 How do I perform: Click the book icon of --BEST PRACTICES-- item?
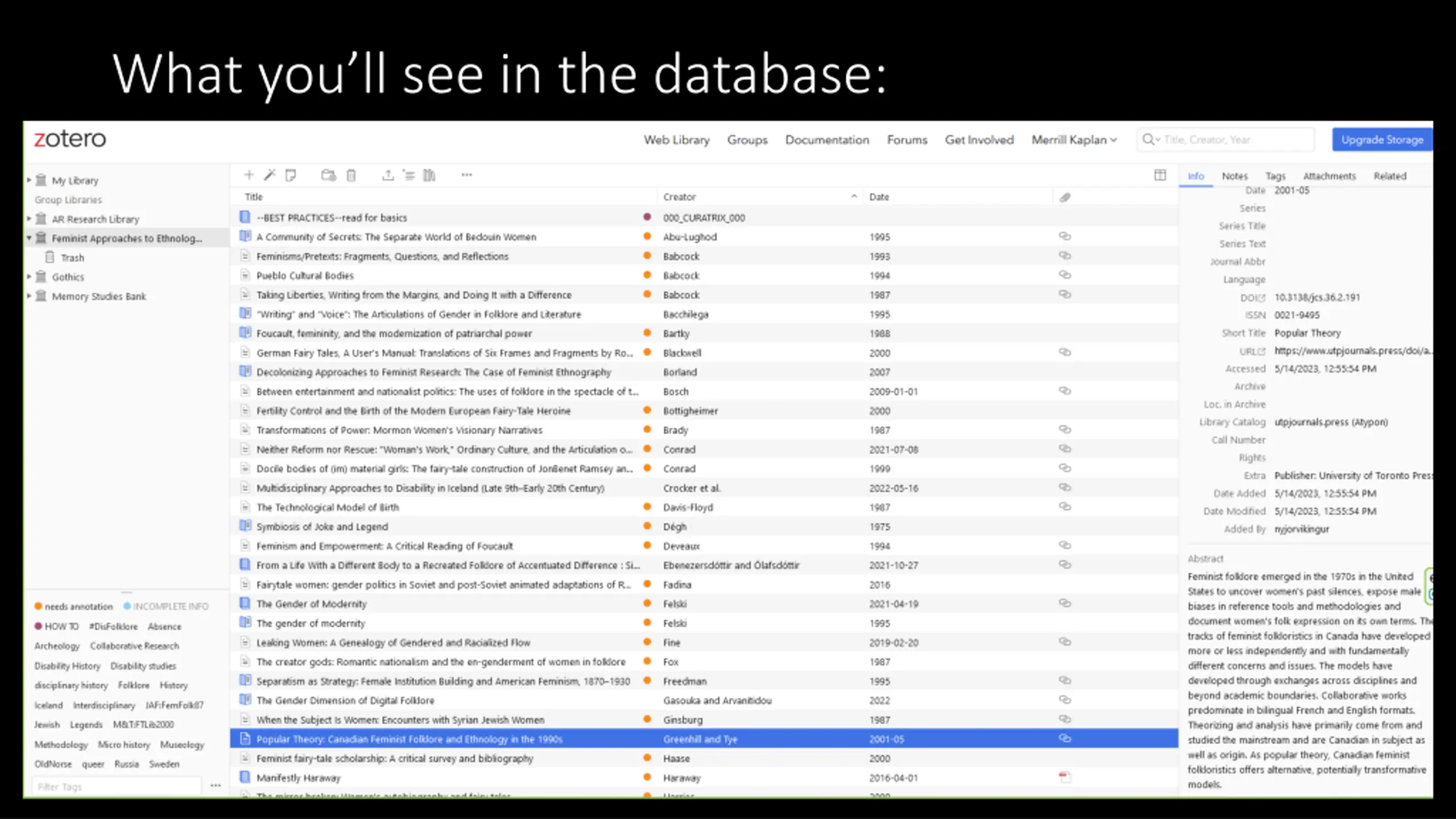tap(245, 217)
